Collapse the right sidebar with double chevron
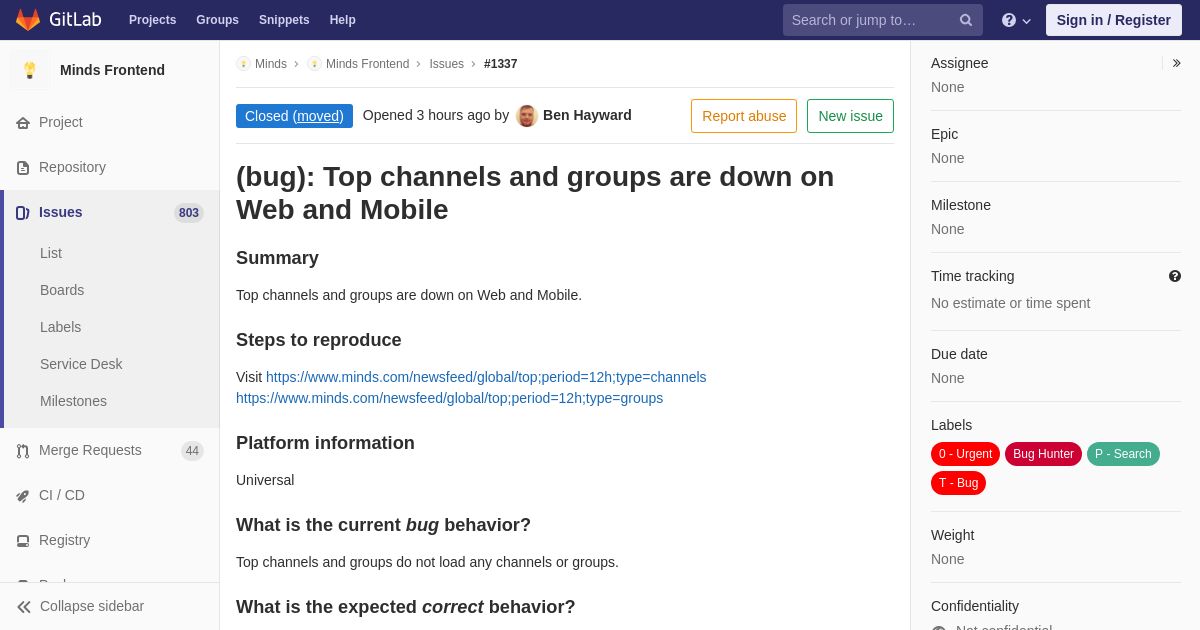The image size is (1200, 630). pos(1176,63)
